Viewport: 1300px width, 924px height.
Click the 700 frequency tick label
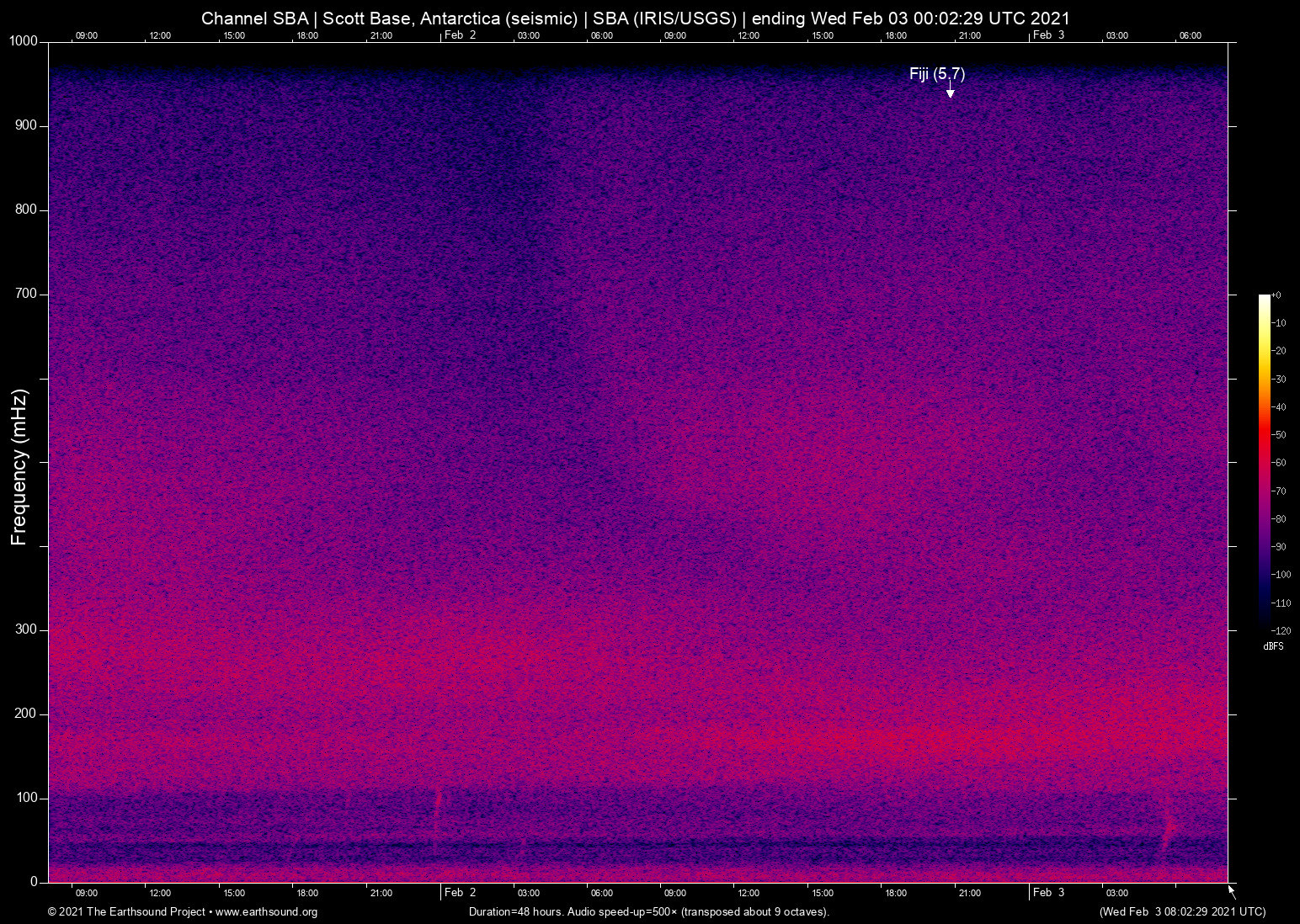(26, 294)
